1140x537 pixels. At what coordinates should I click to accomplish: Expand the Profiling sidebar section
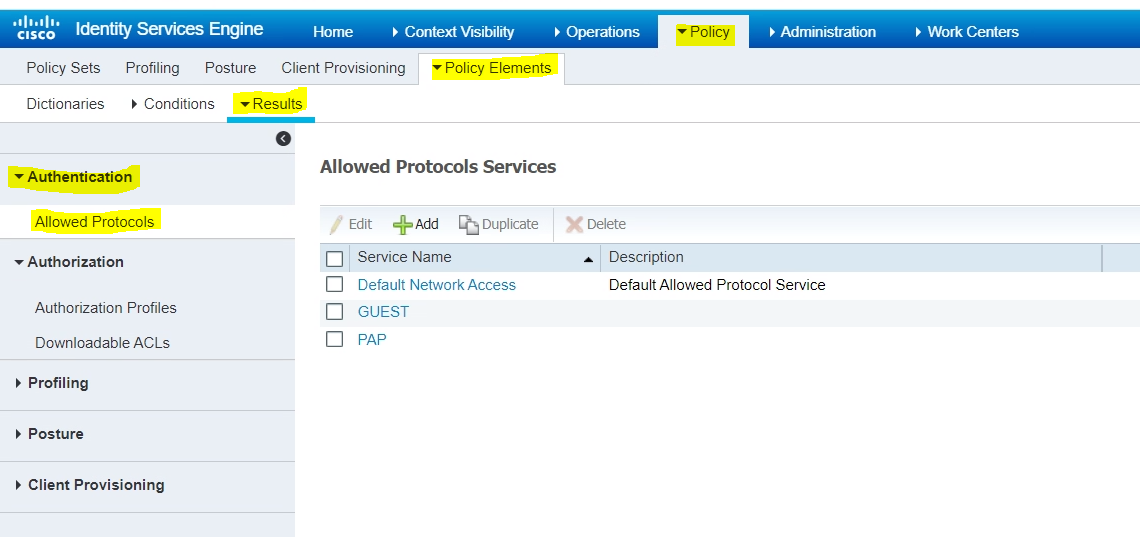pyautogui.click(x=58, y=383)
